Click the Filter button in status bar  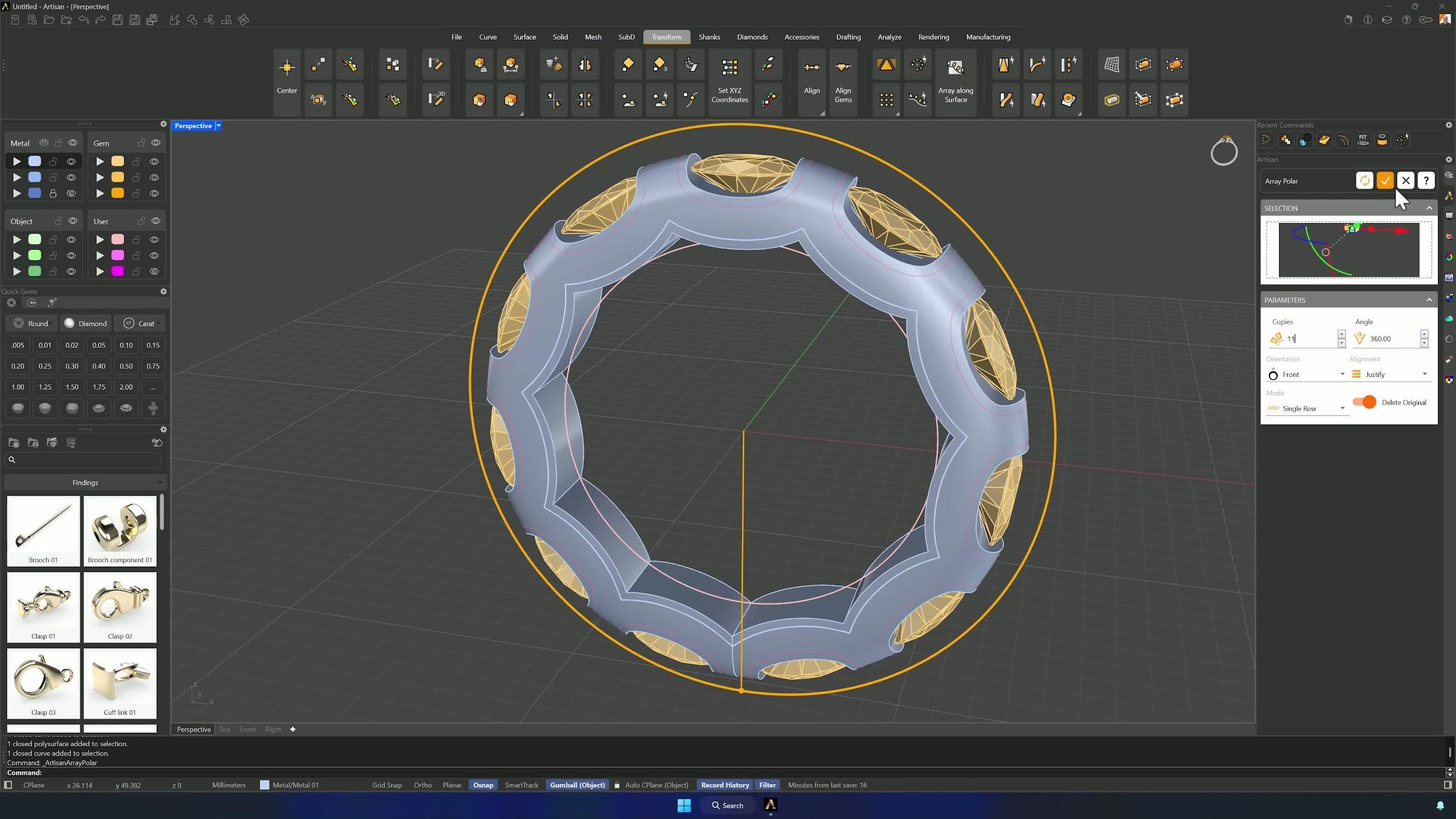(x=767, y=785)
